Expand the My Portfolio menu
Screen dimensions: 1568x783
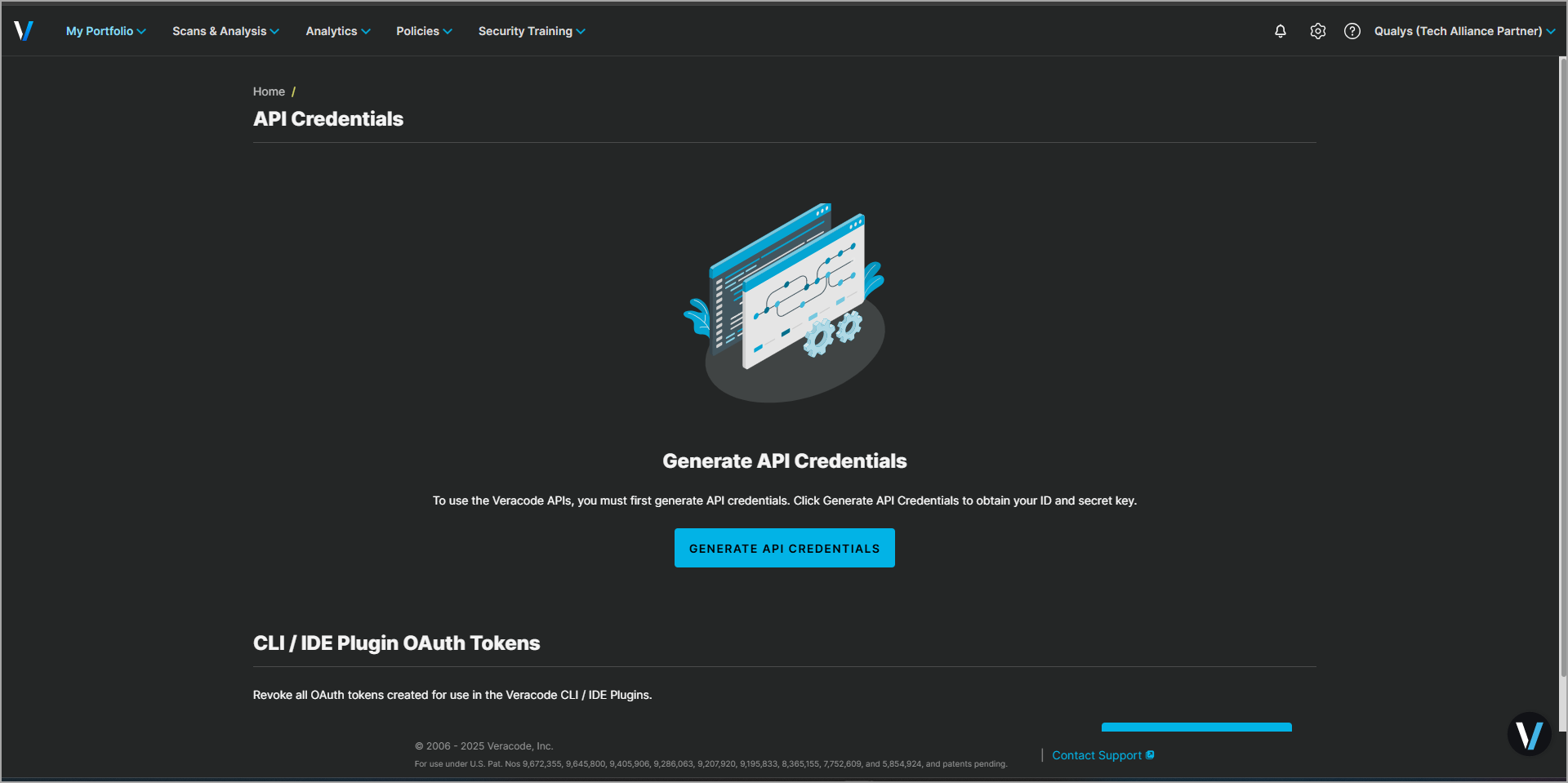(x=106, y=31)
